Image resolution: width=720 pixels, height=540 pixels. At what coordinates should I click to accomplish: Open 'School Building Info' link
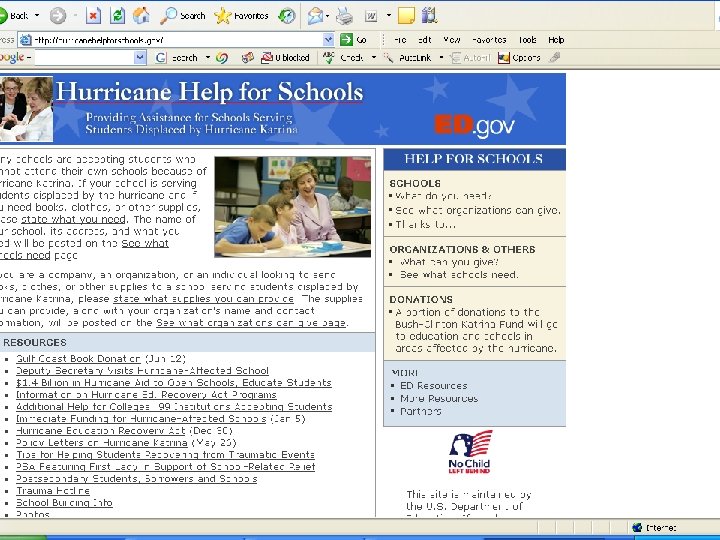64,503
